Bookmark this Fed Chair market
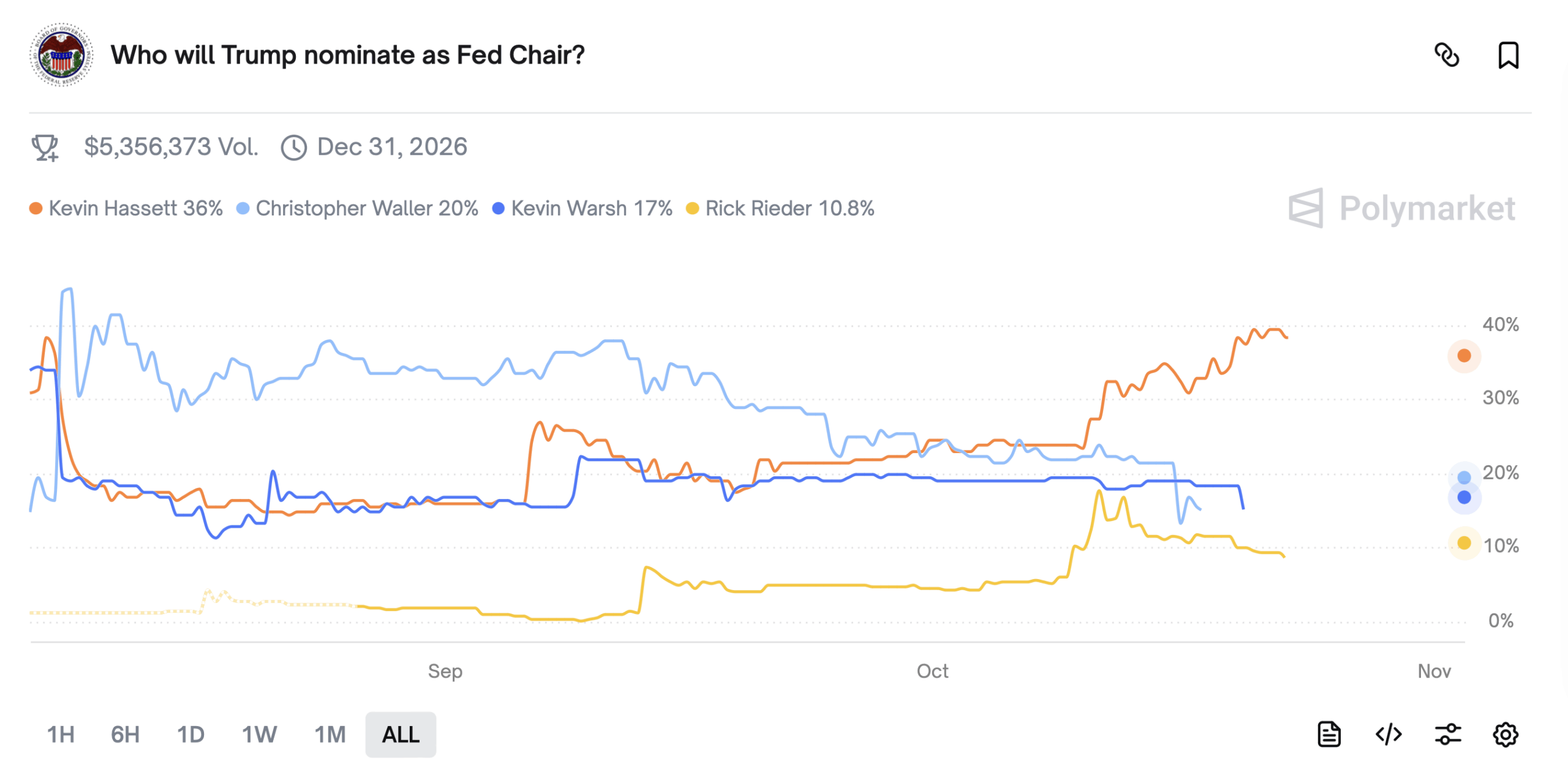Viewport: 1568px width, 783px height. click(1508, 55)
